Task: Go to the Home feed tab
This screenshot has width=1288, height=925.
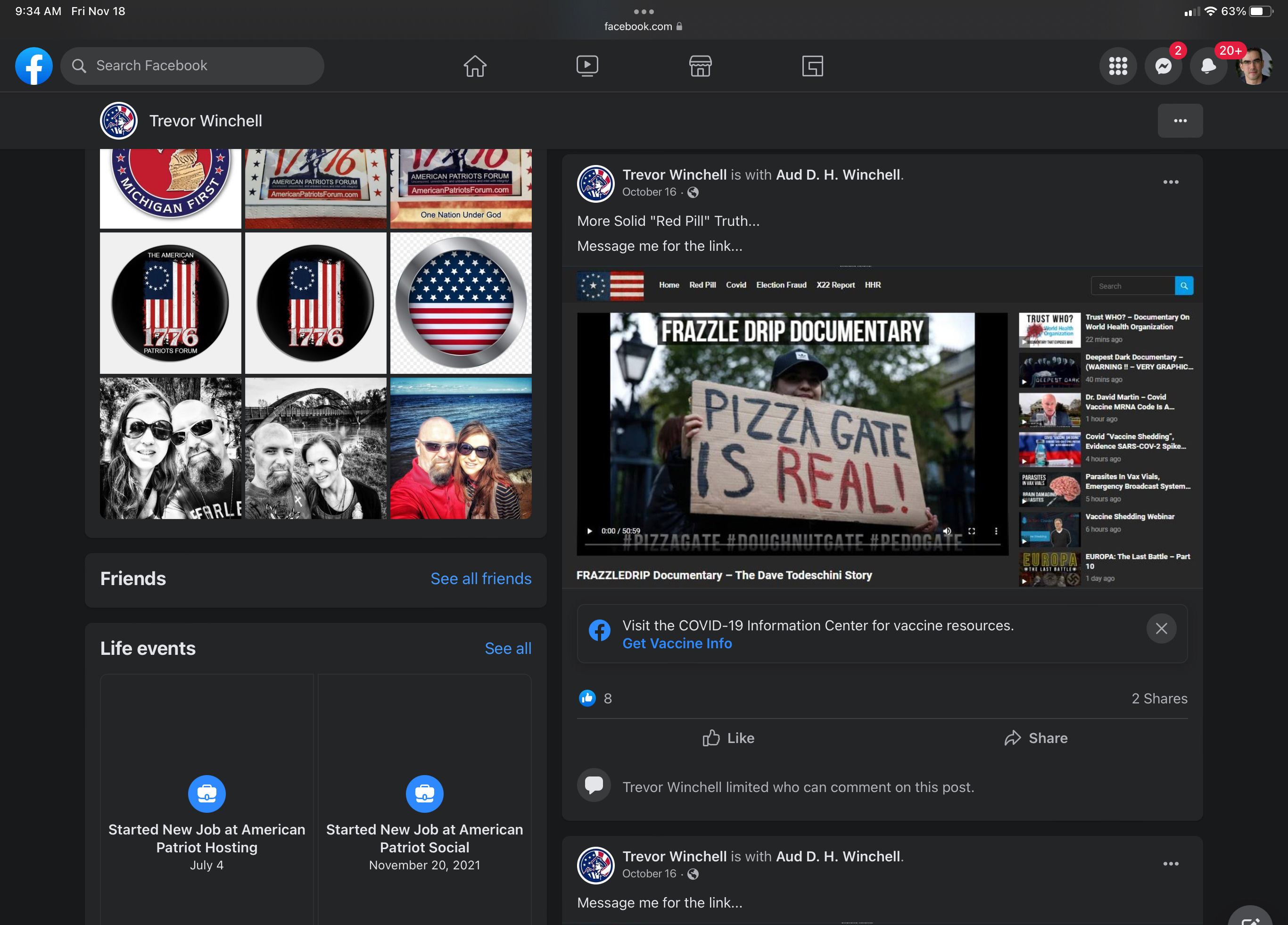Action: (x=475, y=66)
